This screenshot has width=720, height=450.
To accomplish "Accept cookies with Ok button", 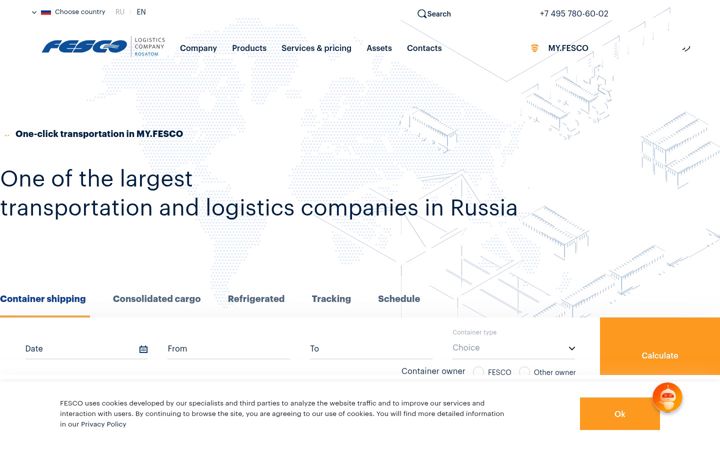I will tap(620, 414).
